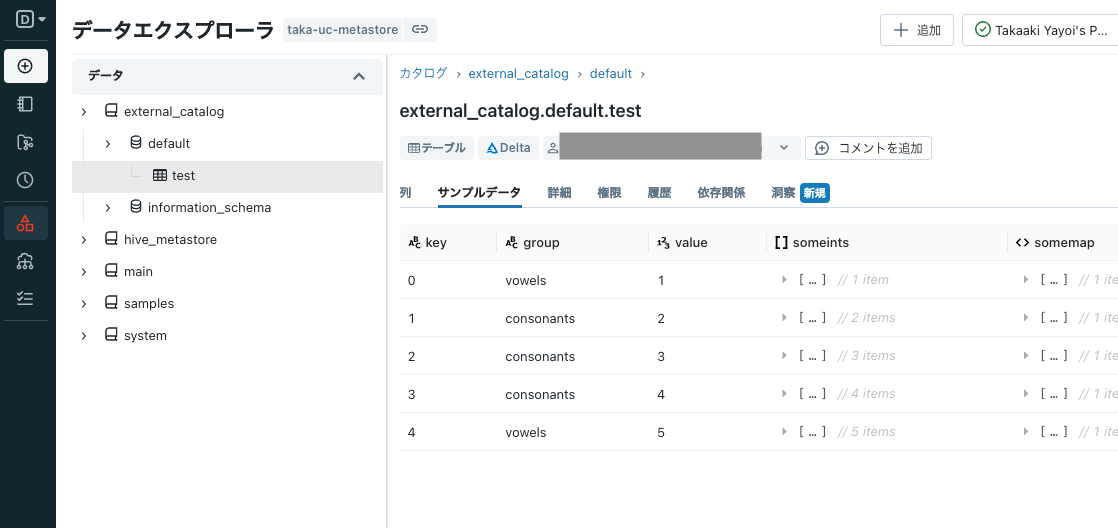This screenshot has height=528, width=1118.
Task: Open the Takaaki Yayoi's cluster selector
Action: 1040,30
